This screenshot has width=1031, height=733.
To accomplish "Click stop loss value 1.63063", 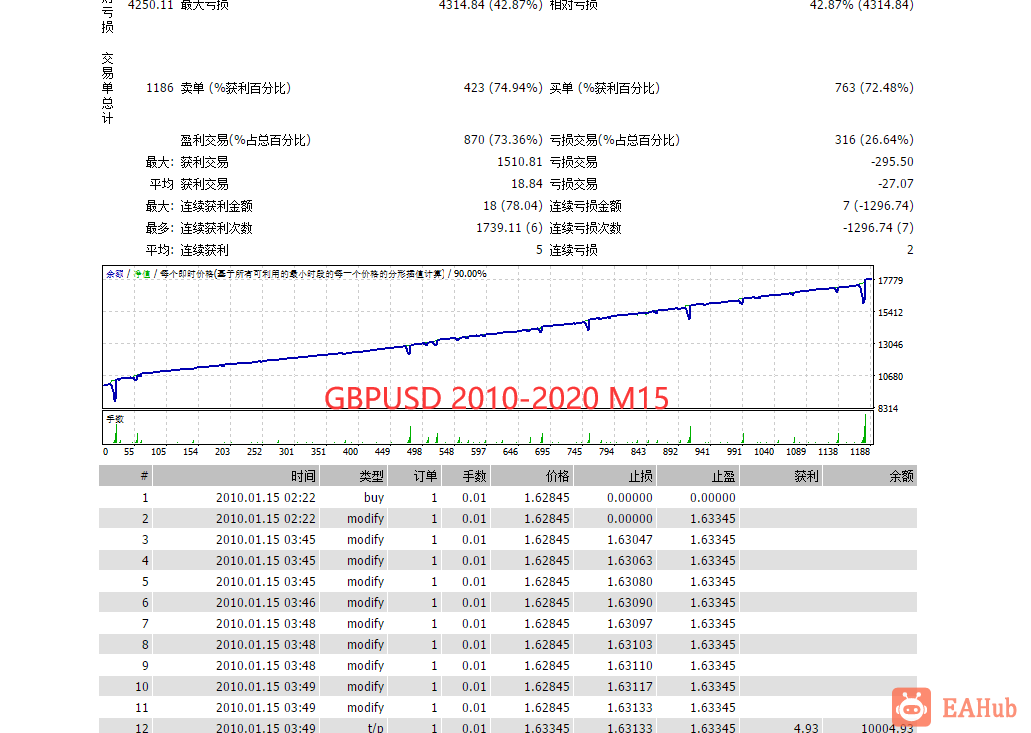I will [x=630, y=561].
